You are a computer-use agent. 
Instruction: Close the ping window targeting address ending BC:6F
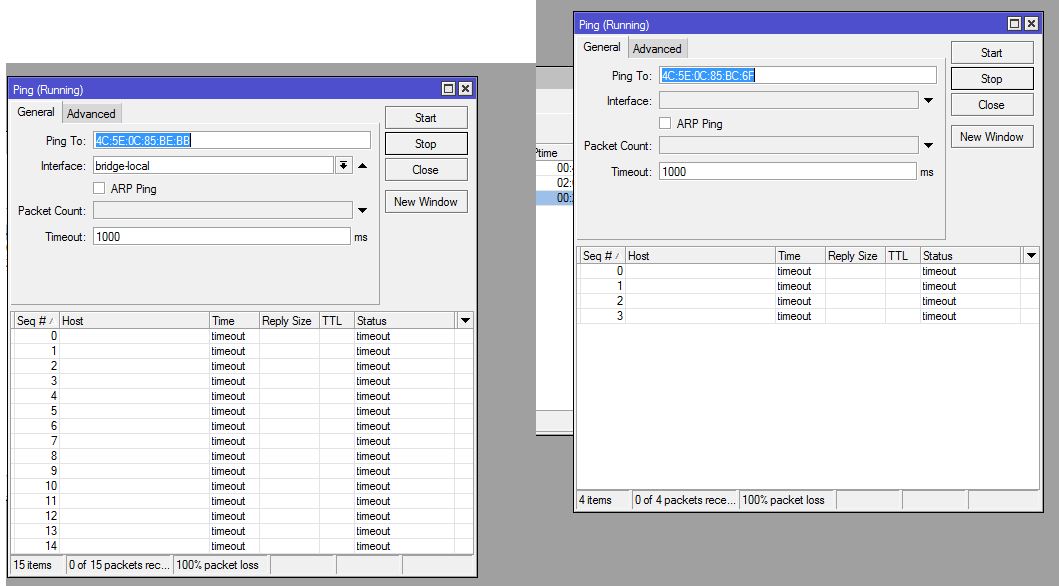[x=1031, y=24]
